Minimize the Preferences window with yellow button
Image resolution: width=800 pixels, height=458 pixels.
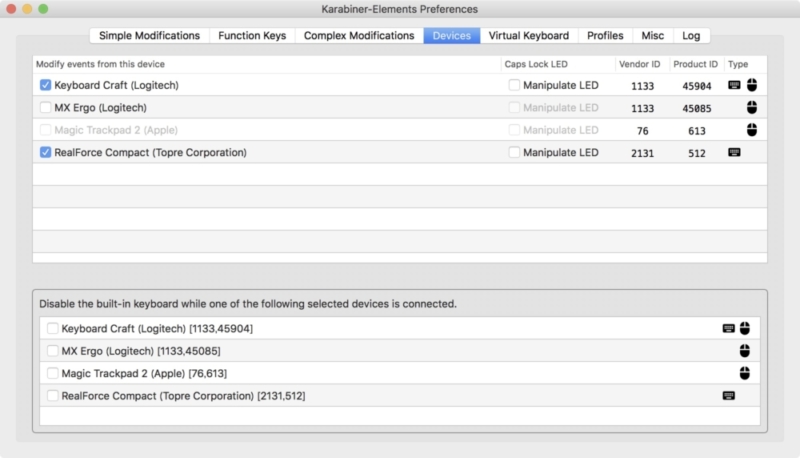pyautogui.click(x=27, y=9)
